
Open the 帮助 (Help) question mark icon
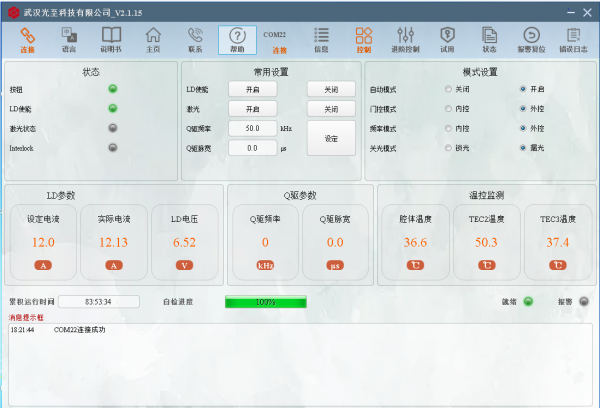[237, 40]
